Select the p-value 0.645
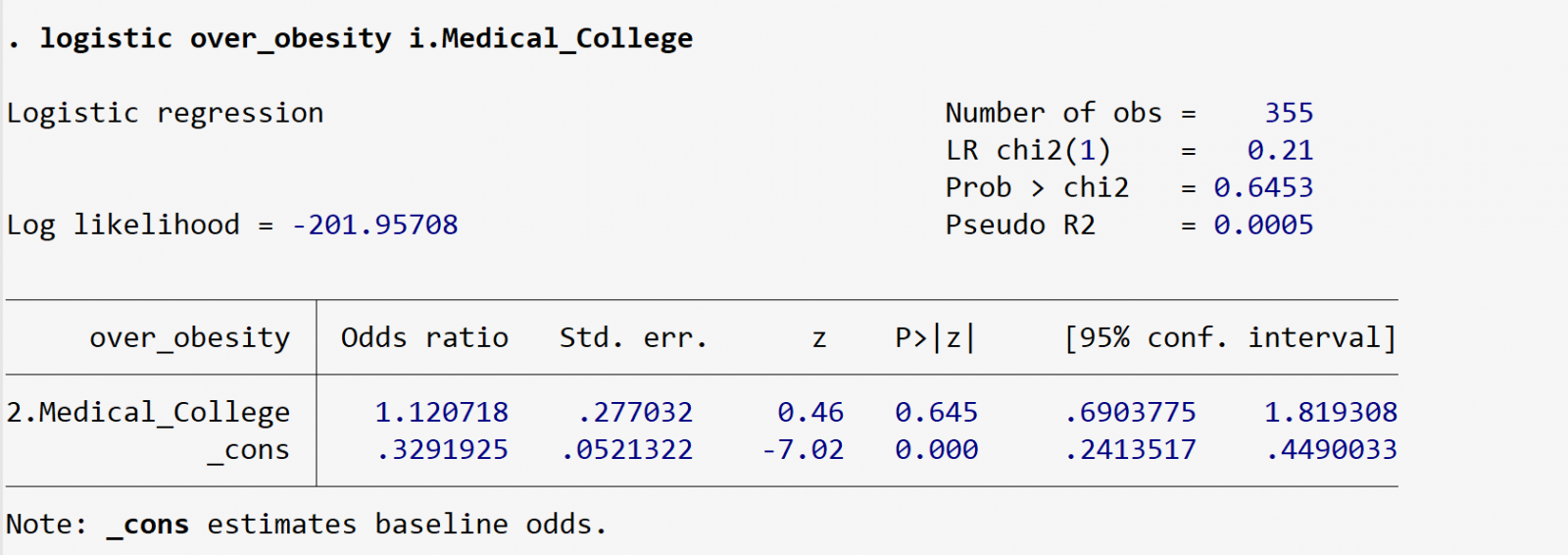This screenshot has height=555, width=1568. pyautogui.click(x=936, y=412)
